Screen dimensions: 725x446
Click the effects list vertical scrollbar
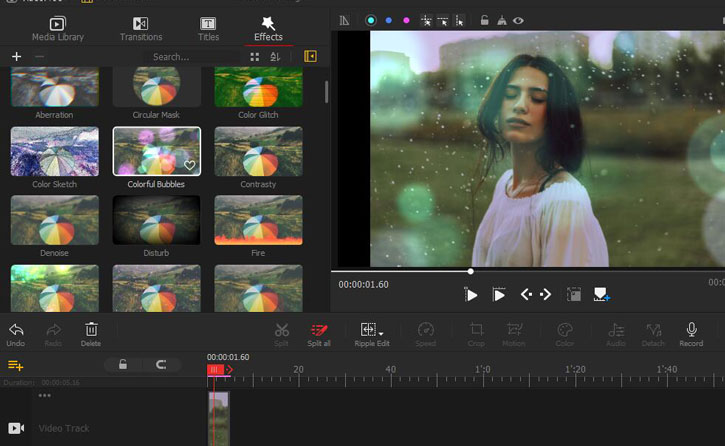coord(326,92)
